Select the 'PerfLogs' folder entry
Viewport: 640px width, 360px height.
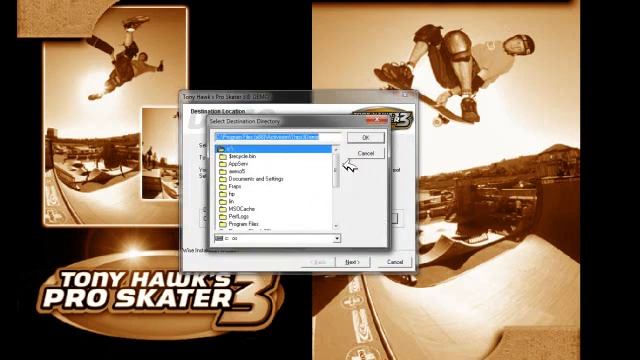[x=238, y=216]
